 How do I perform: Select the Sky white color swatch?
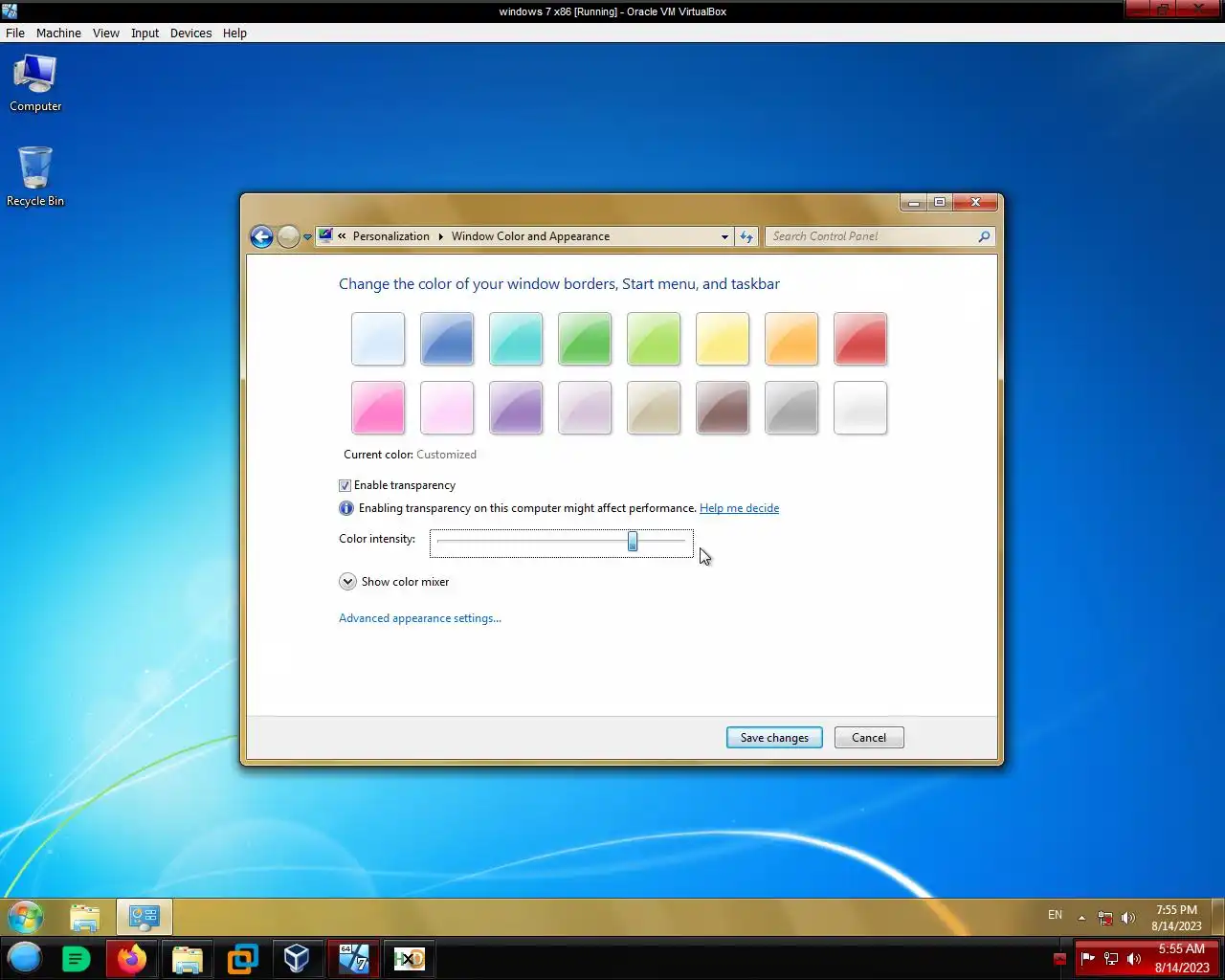pyautogui.click(x=378, y=339)
